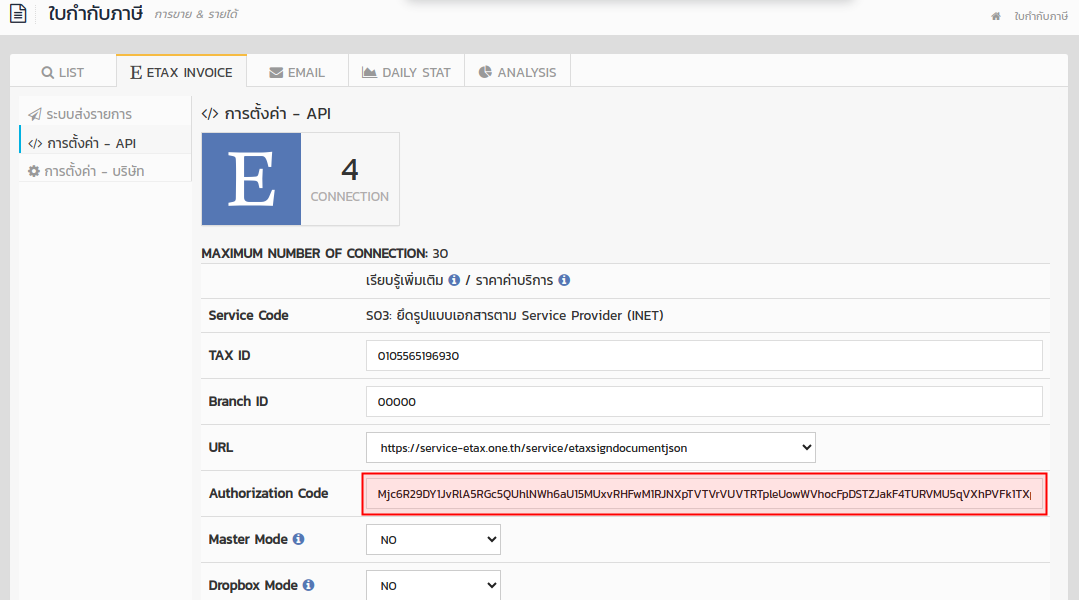Click the Service Code value S03 text
Viewport: 1079px width, 600px height.
[x=515, y=316]
